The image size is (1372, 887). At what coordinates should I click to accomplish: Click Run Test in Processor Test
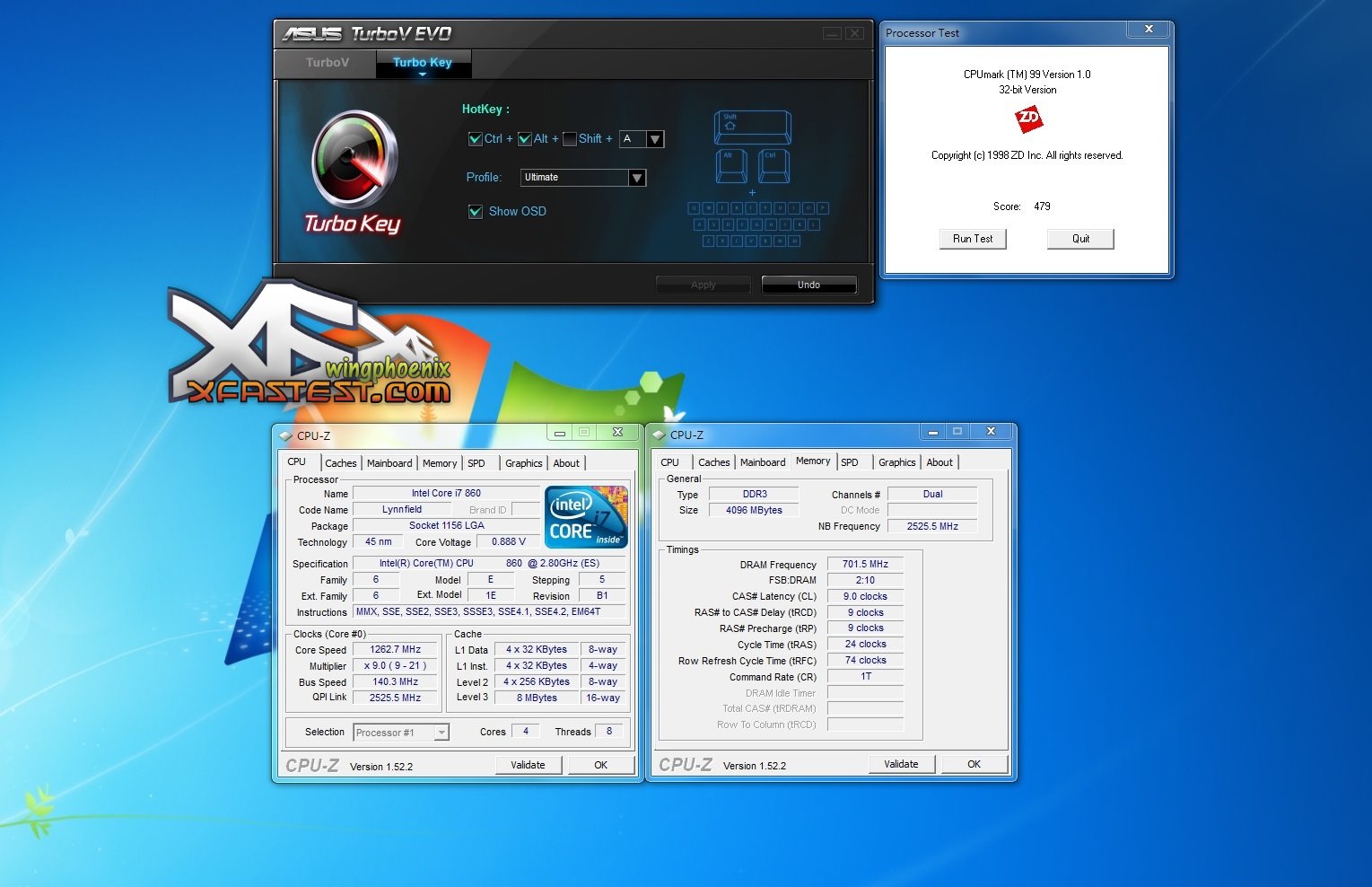point(973,239)
